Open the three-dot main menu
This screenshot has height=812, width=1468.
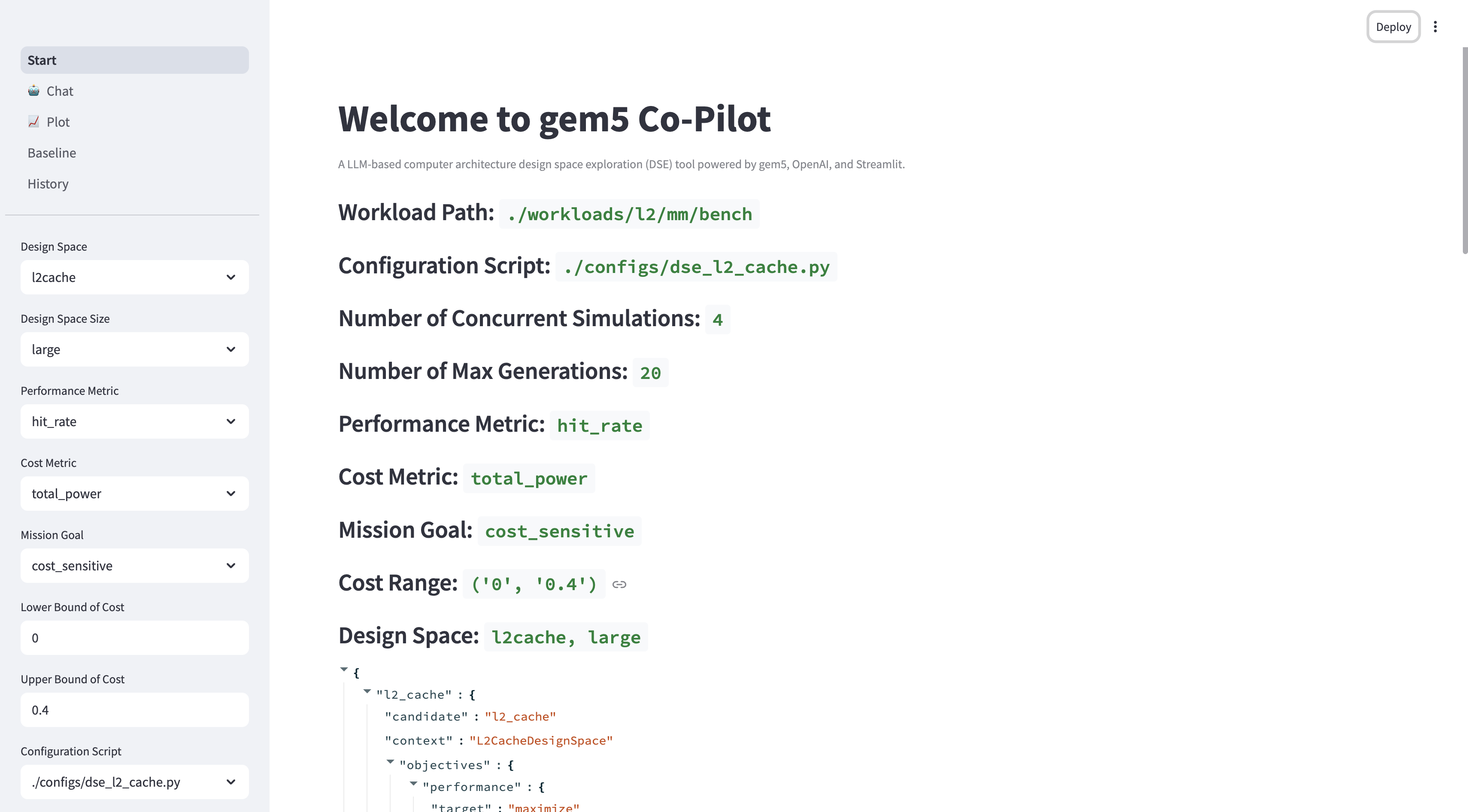[1435, 27]
